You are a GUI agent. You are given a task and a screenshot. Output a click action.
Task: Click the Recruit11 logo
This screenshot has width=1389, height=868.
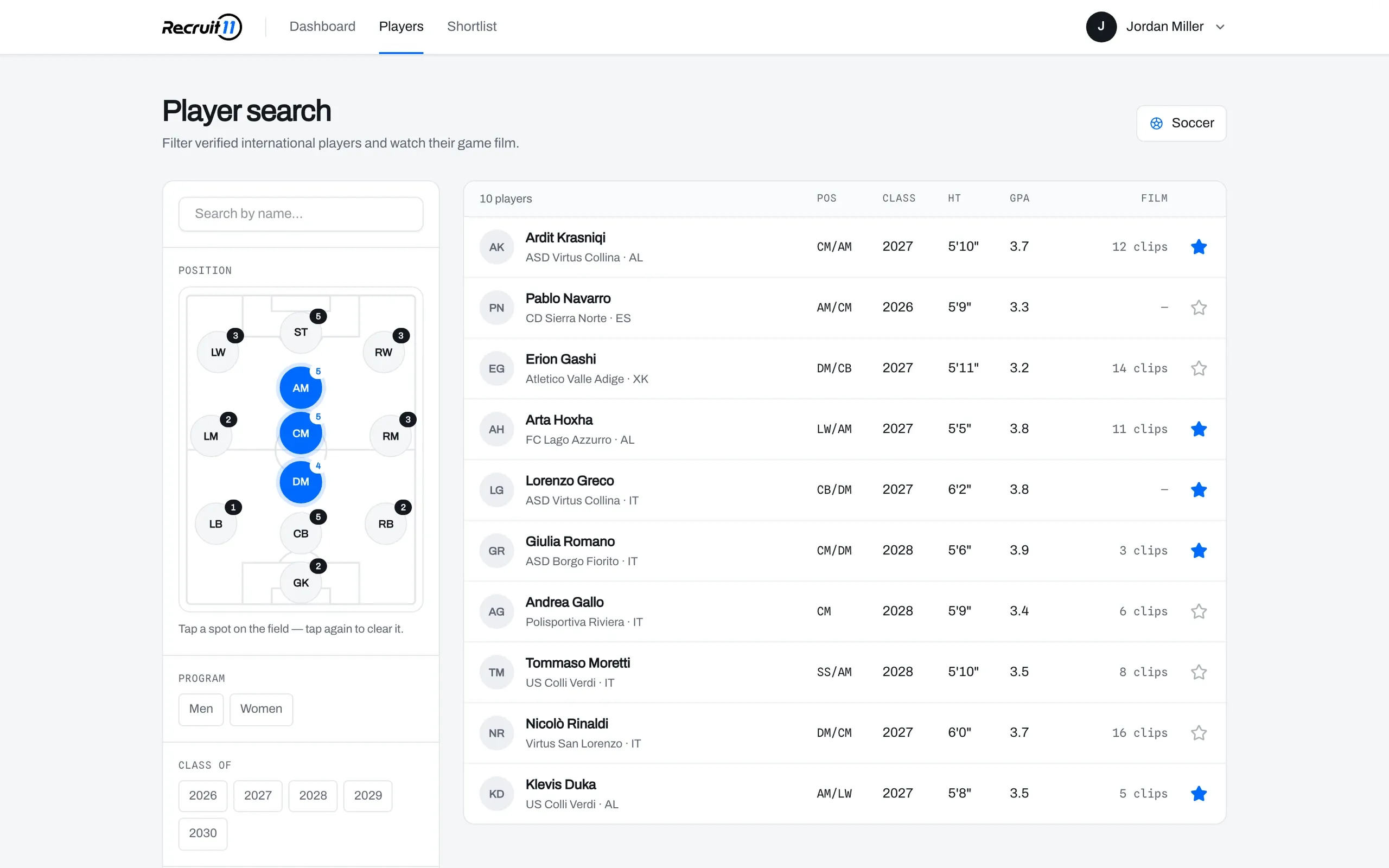(x=202, y=27)
